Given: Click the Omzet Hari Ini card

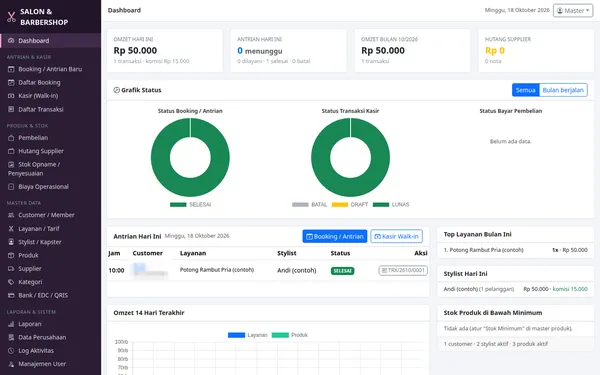Looking at the screenshot, I should [x=165, y=51].
